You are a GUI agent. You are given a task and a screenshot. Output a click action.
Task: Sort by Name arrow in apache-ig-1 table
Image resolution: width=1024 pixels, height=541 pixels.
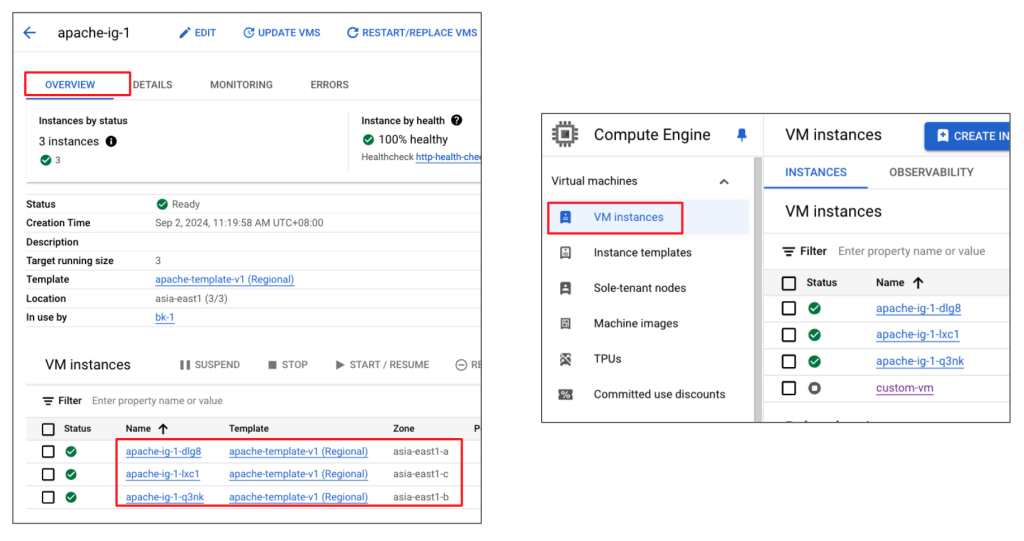click(163, 429)
